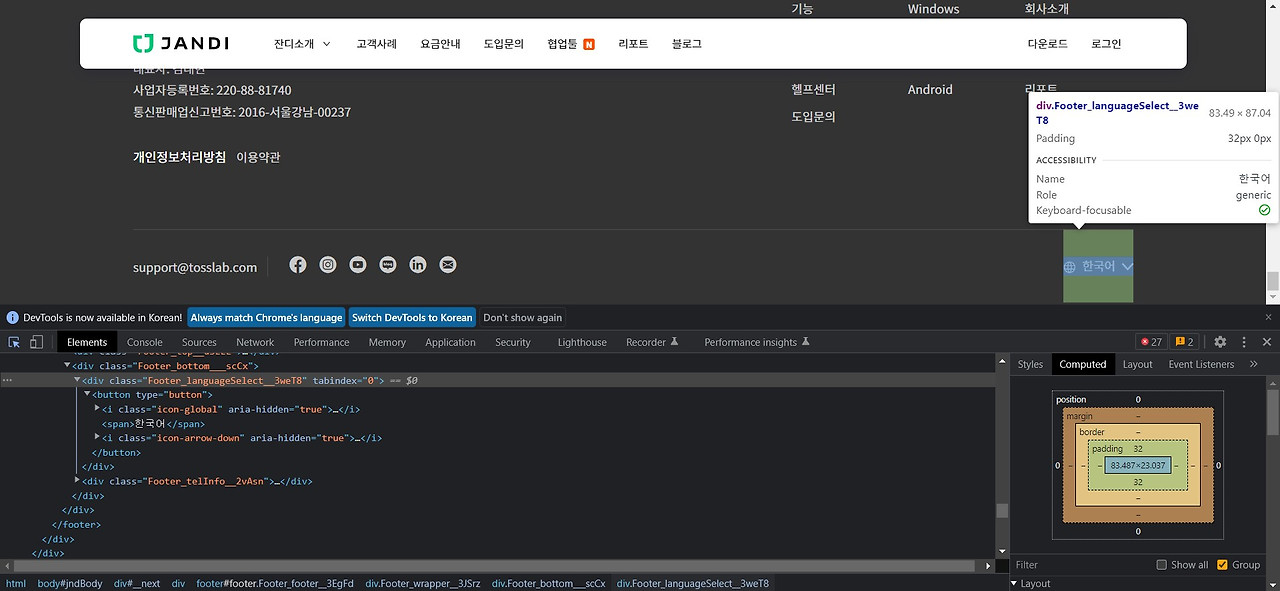Switch to the Layout sidebar tab
Screen dimensions: 1280x591
pos(1137,364)
